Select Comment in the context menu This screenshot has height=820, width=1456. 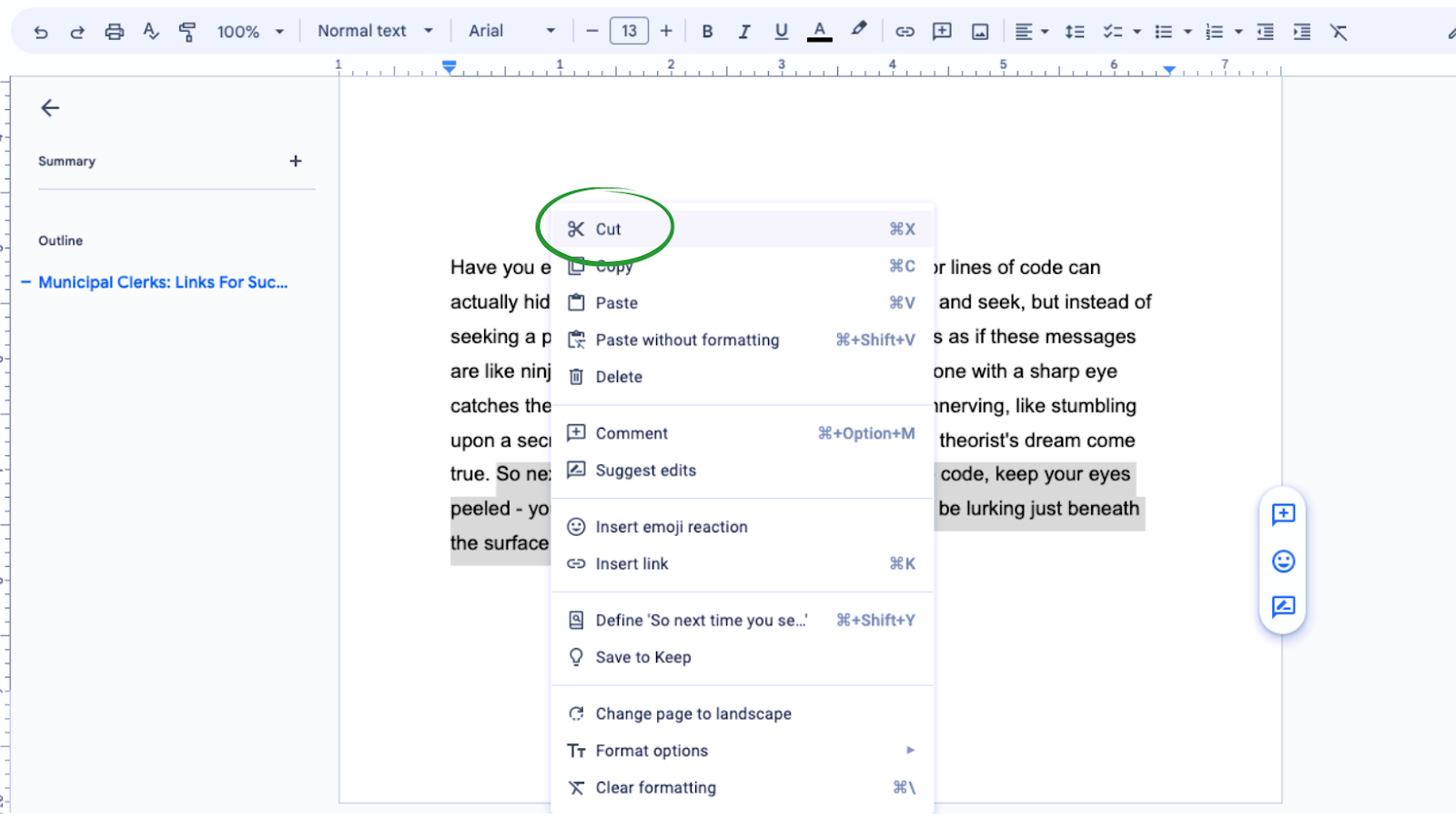pyautogui.click(x=742, y=433)
